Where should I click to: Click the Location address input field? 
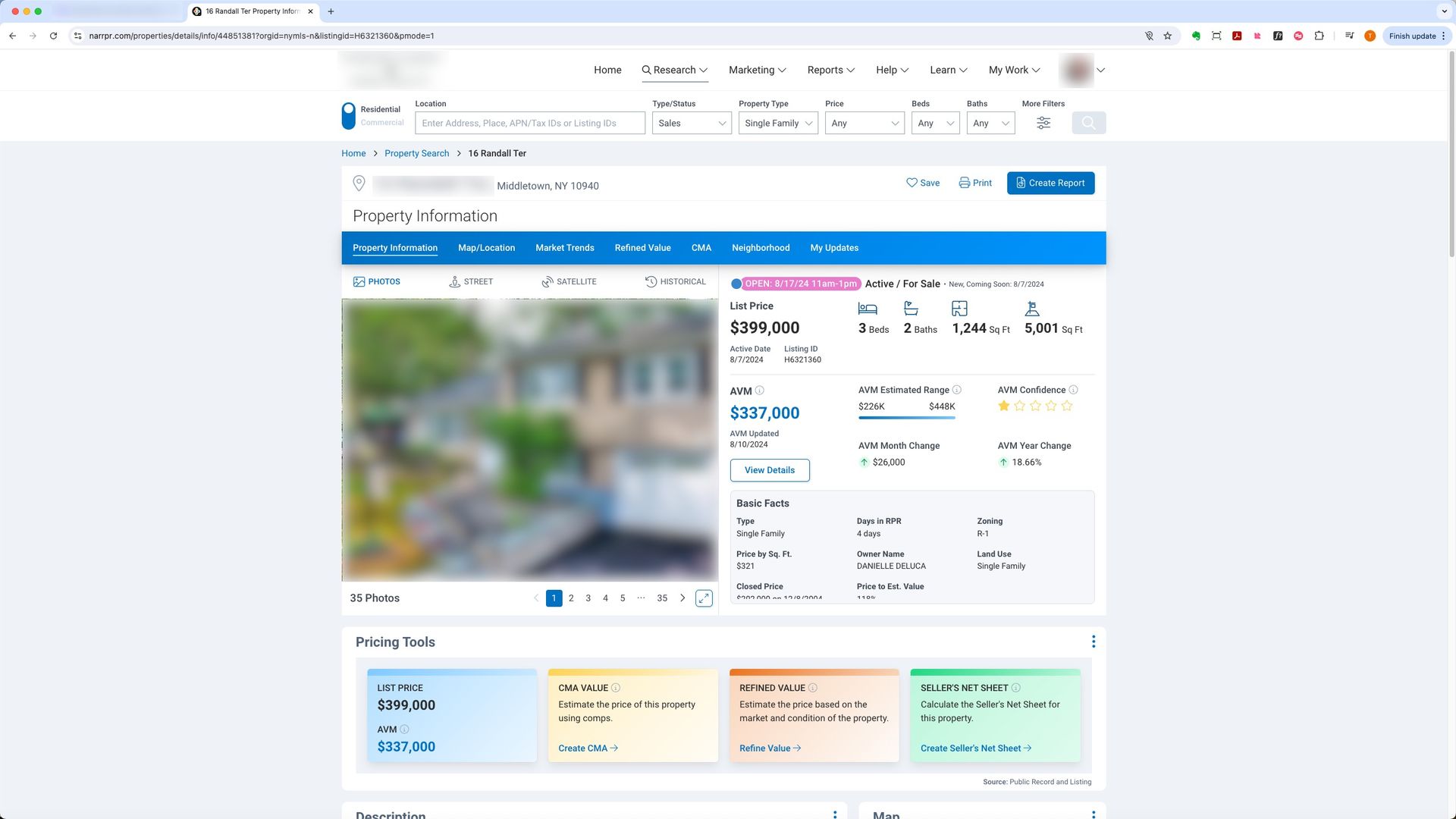[x=529, y=123]
